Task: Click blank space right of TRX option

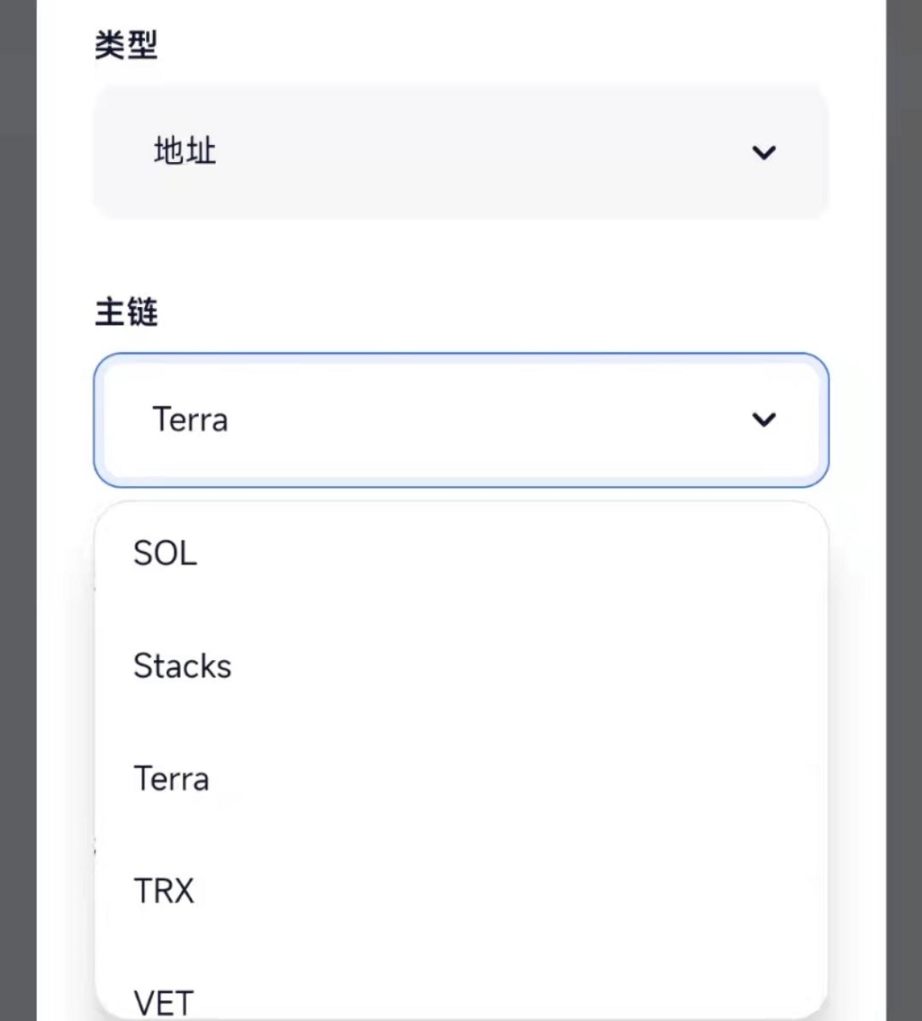Action: [x=500, y=890]
